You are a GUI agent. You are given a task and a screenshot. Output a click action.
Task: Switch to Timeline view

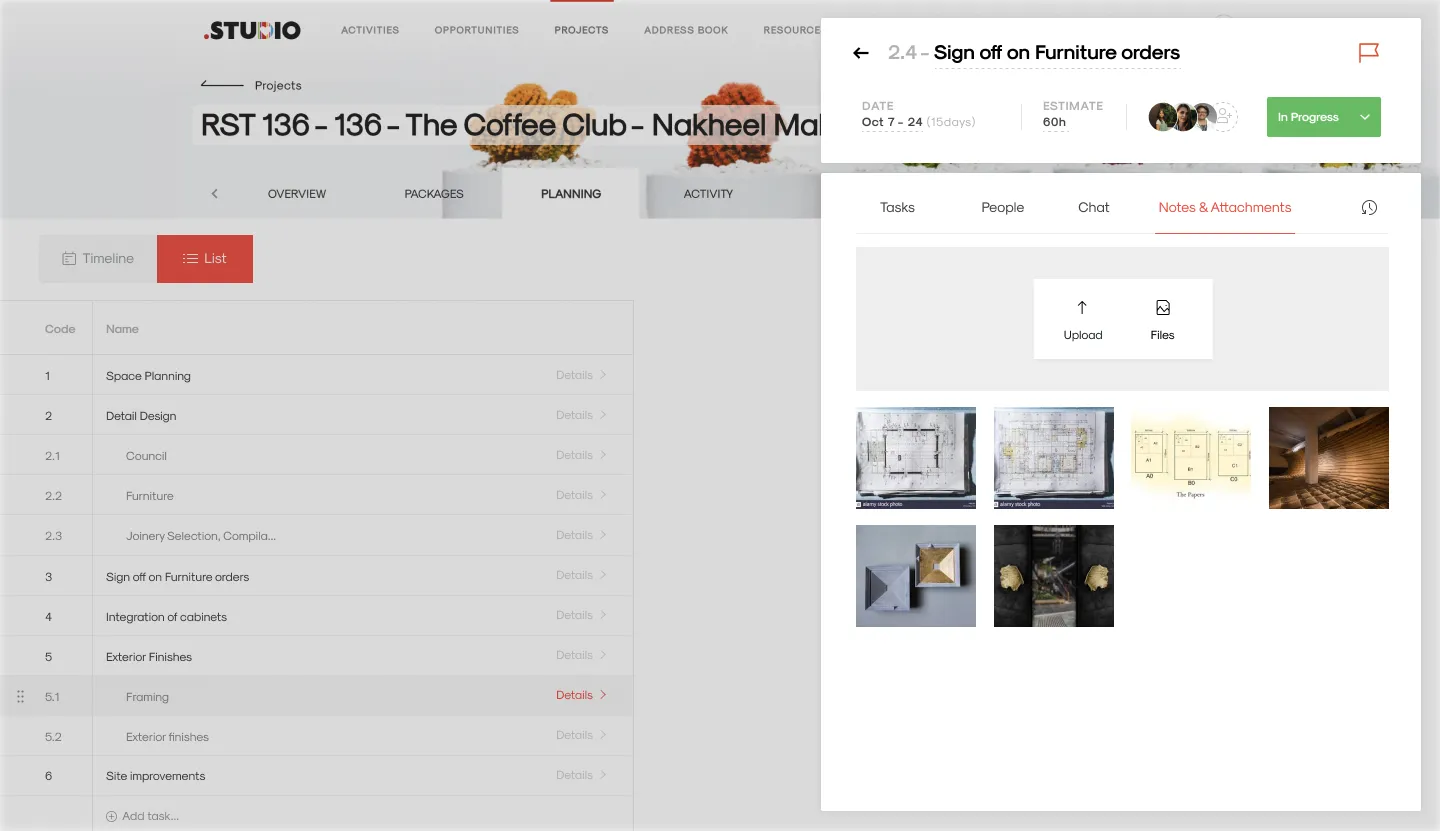tap(98, 258)
